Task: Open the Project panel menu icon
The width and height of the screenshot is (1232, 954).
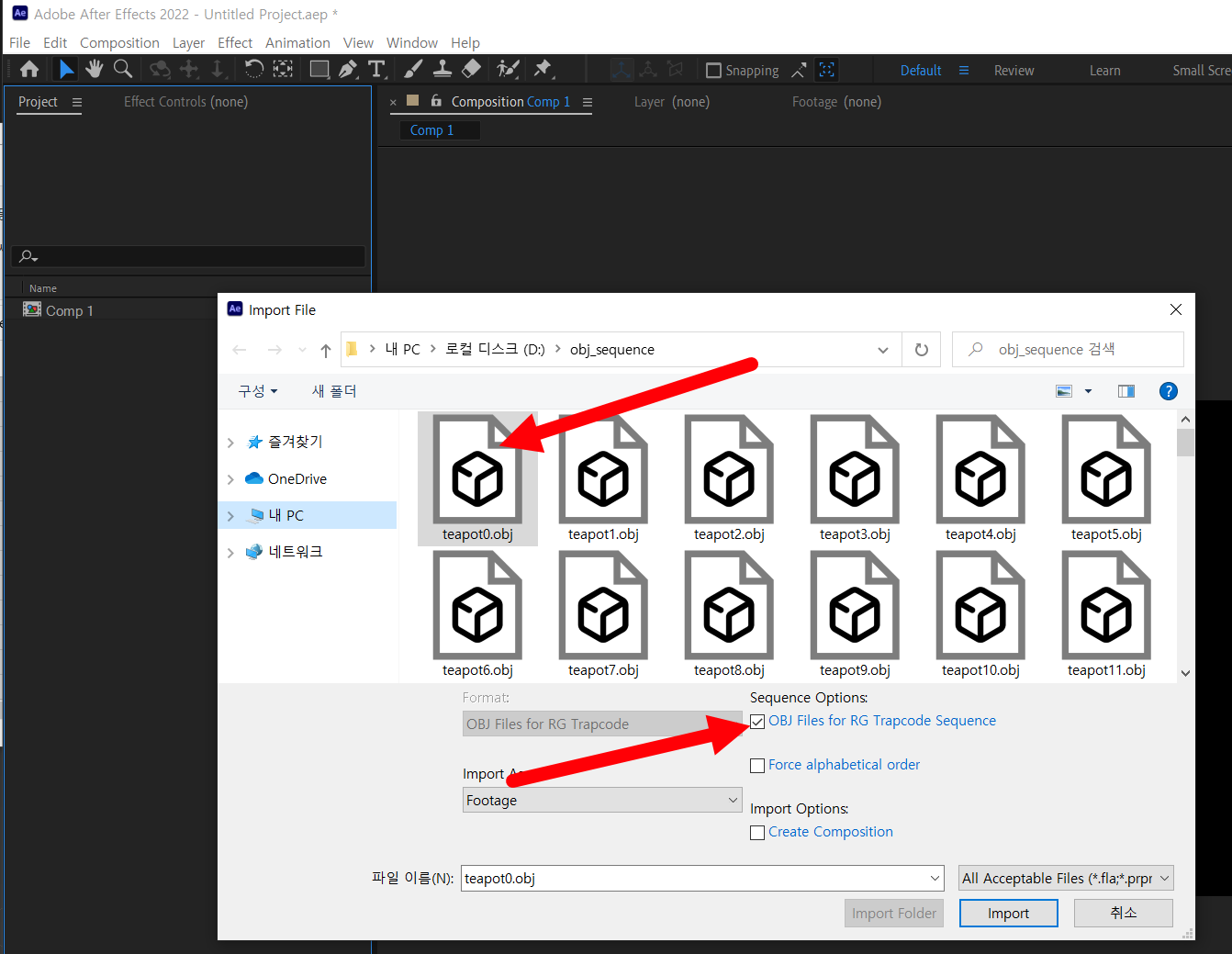Action: [x=77, y=102]
